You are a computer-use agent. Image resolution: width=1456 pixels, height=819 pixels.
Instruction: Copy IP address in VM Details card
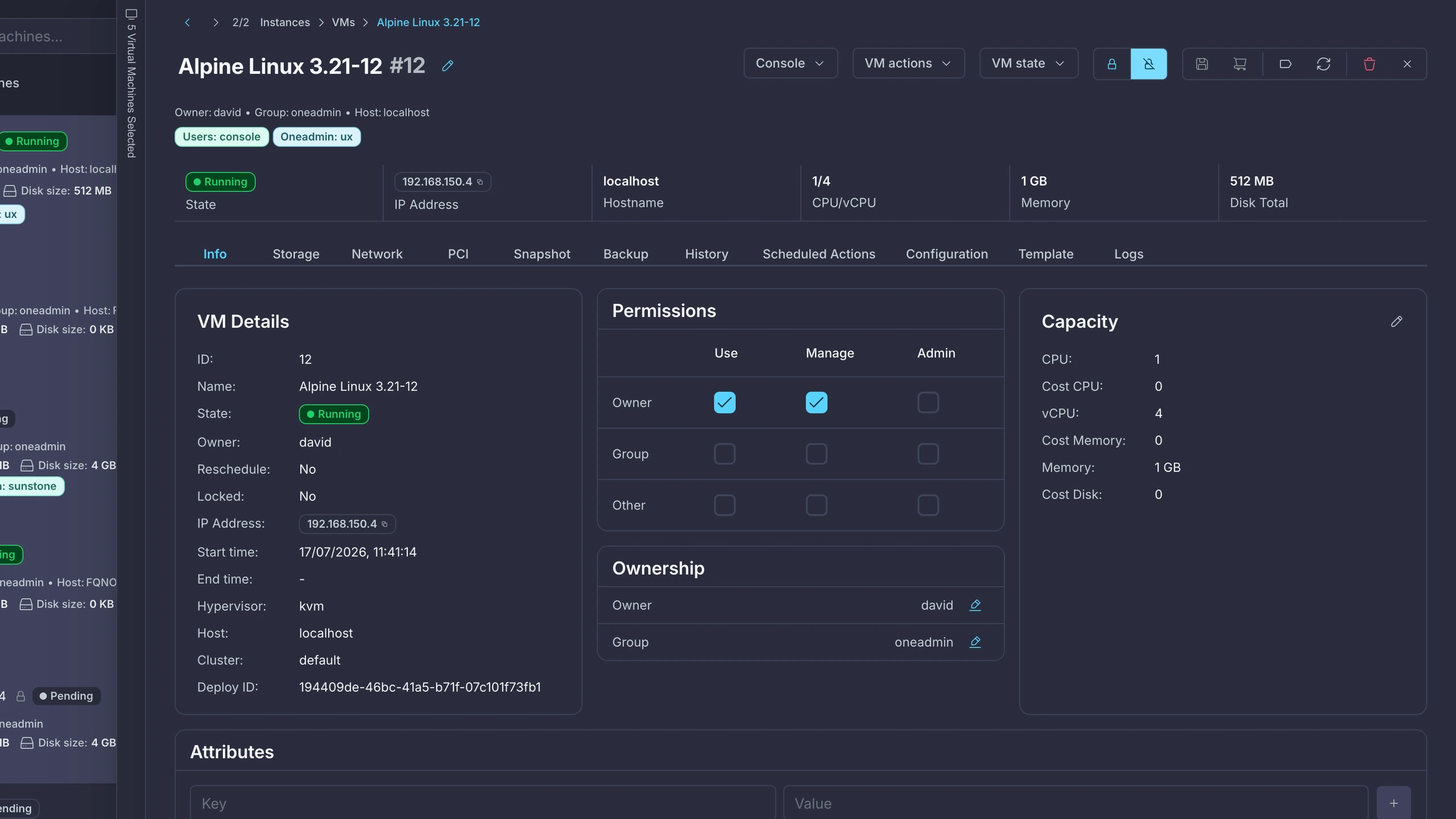[x=384, y=524]
